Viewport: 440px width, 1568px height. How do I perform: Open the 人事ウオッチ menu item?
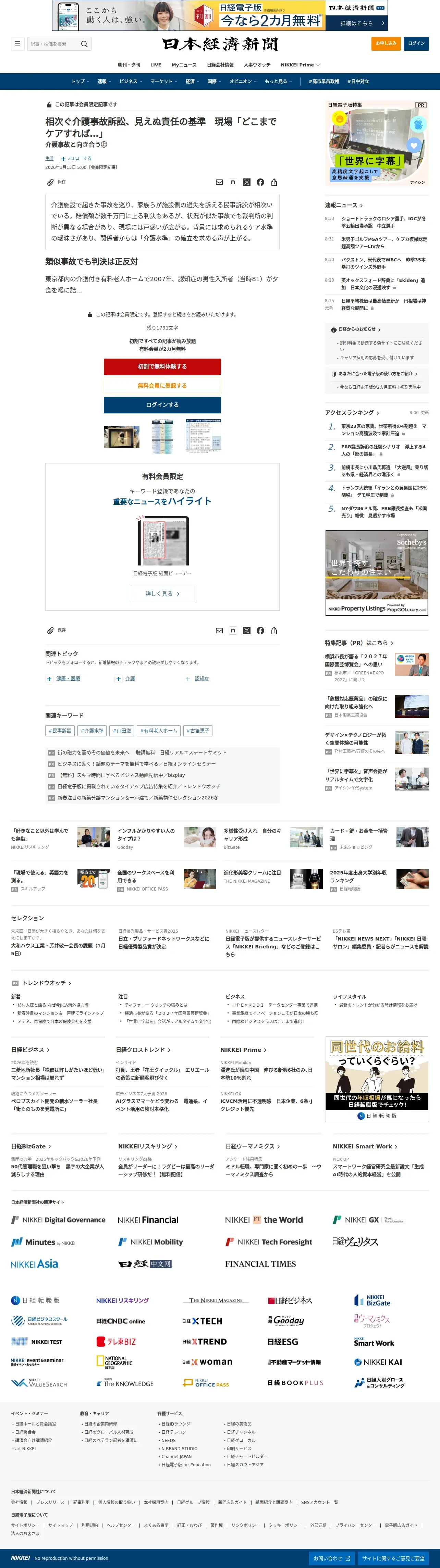coord(257,65)
